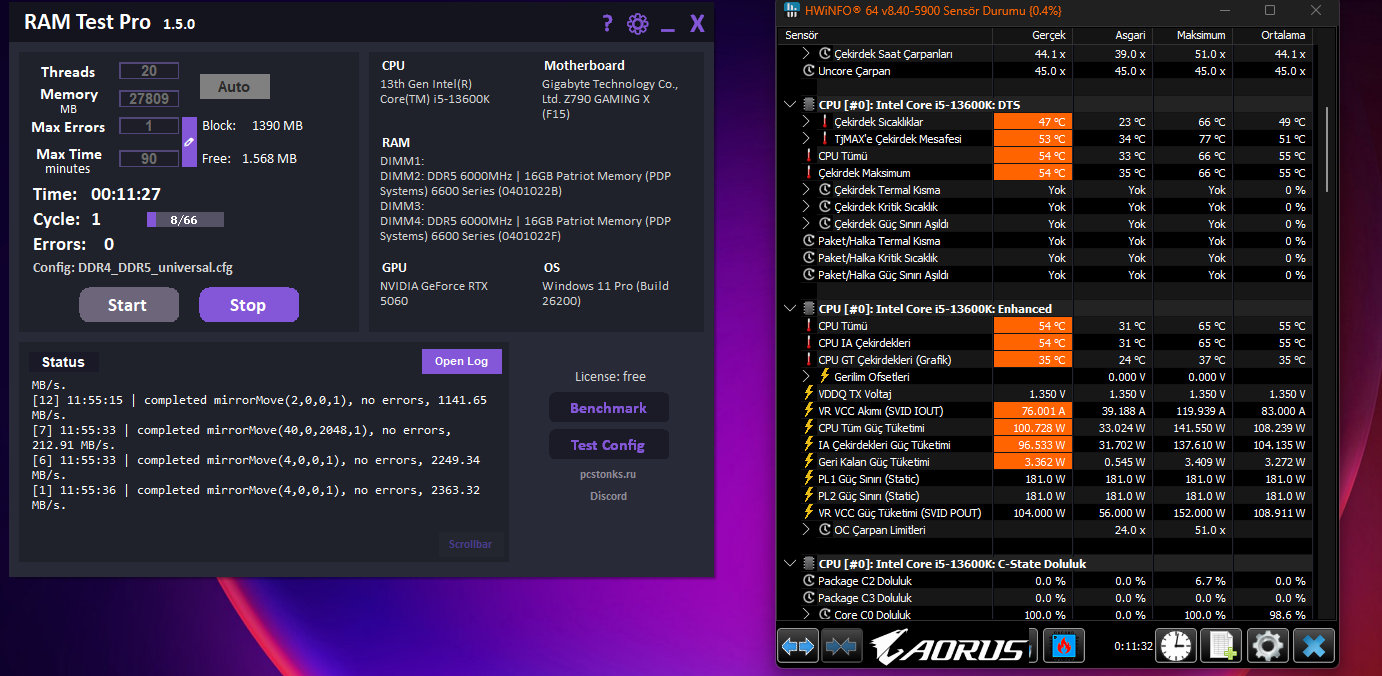
Task: Expand the OC Çarpan Limitleri row
Action: pyautogui.click(x=807, y=530)
